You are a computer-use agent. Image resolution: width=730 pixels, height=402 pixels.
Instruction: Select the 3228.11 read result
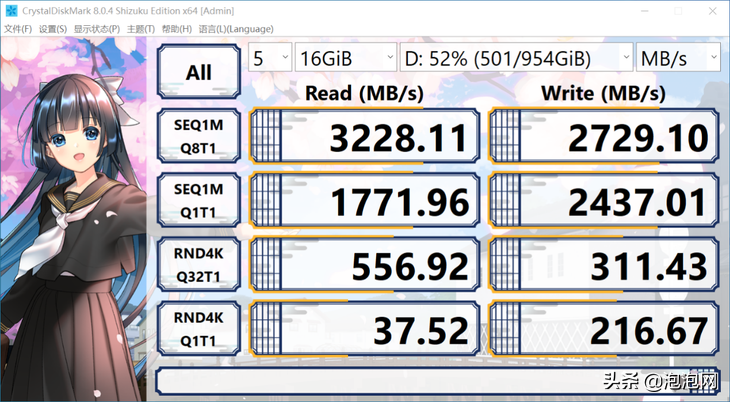(365, 136)
